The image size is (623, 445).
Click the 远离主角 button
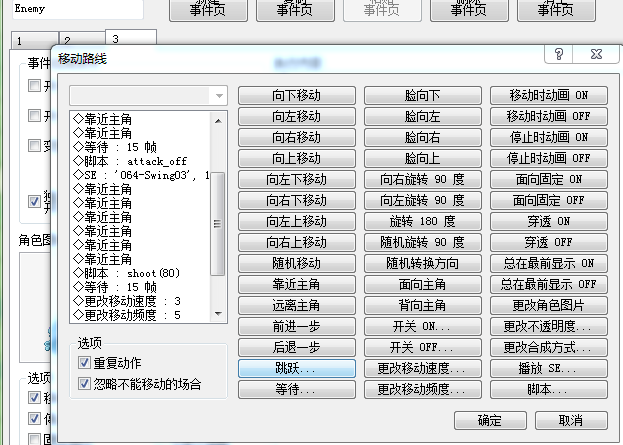tap(297, 306)
